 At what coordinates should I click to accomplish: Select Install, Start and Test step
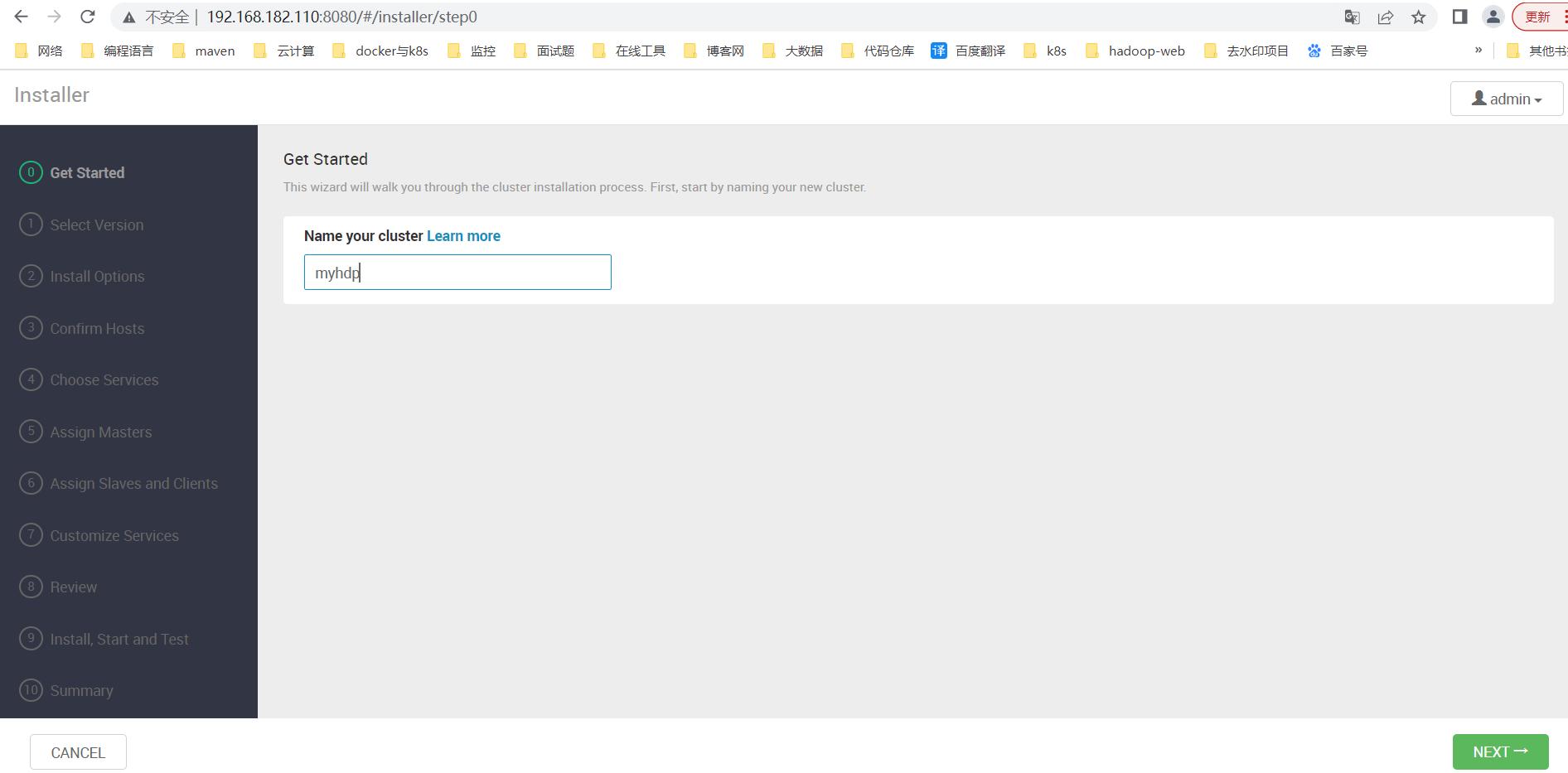tap(104, 639)
